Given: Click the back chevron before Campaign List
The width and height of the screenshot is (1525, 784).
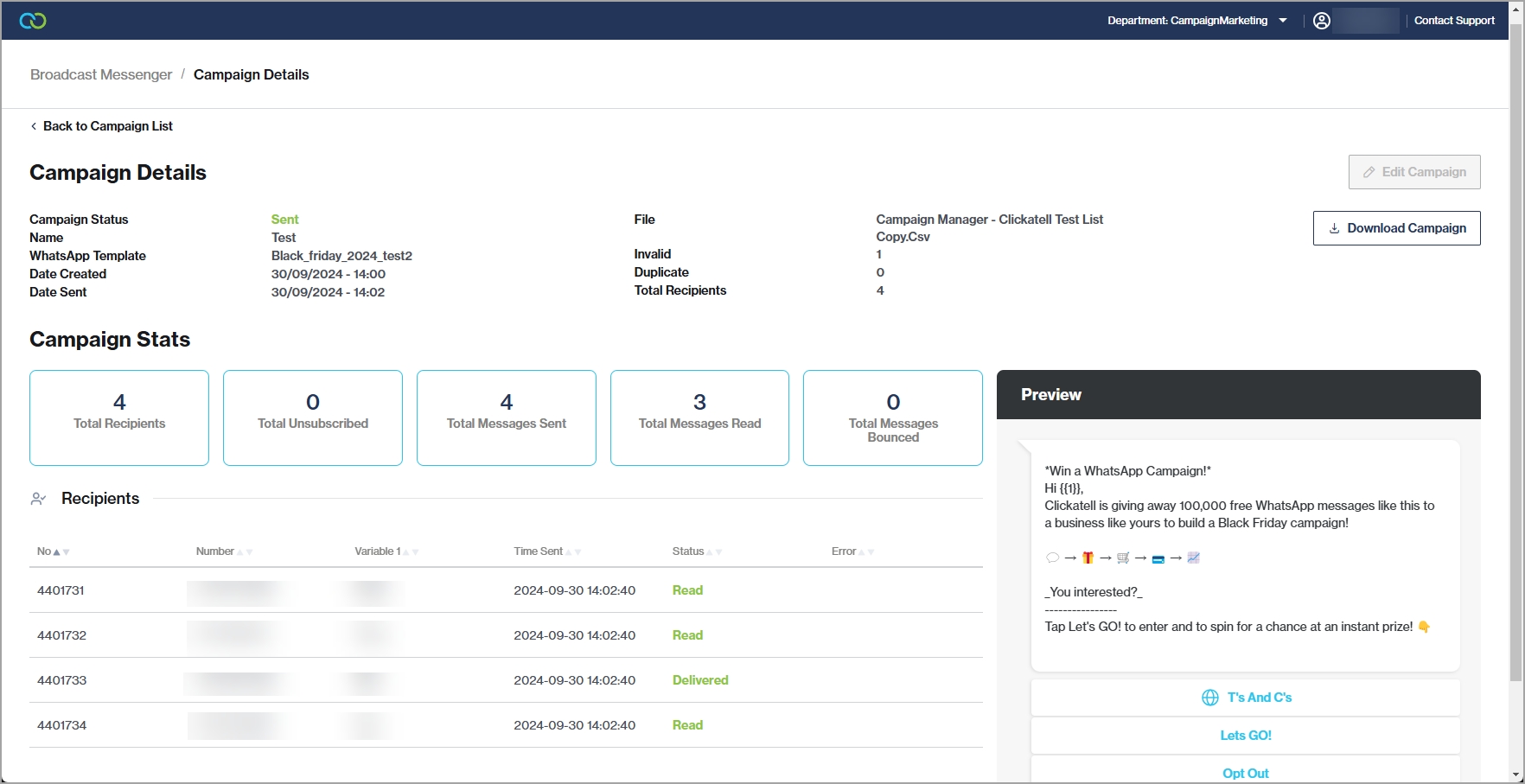Looking at the screenshot, I should tap(34, 126).
